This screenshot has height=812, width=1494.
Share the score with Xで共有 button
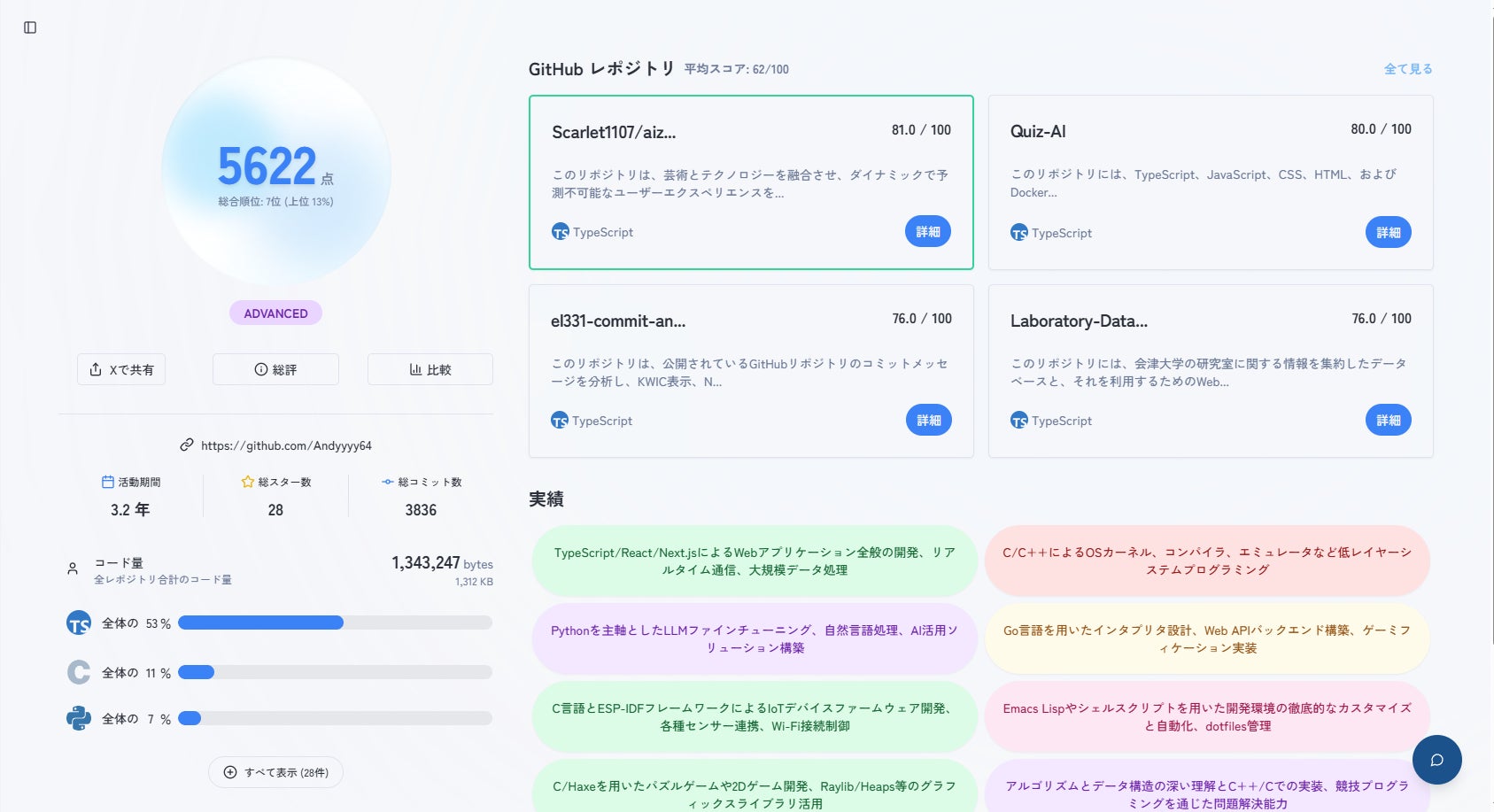click(121, 369)
